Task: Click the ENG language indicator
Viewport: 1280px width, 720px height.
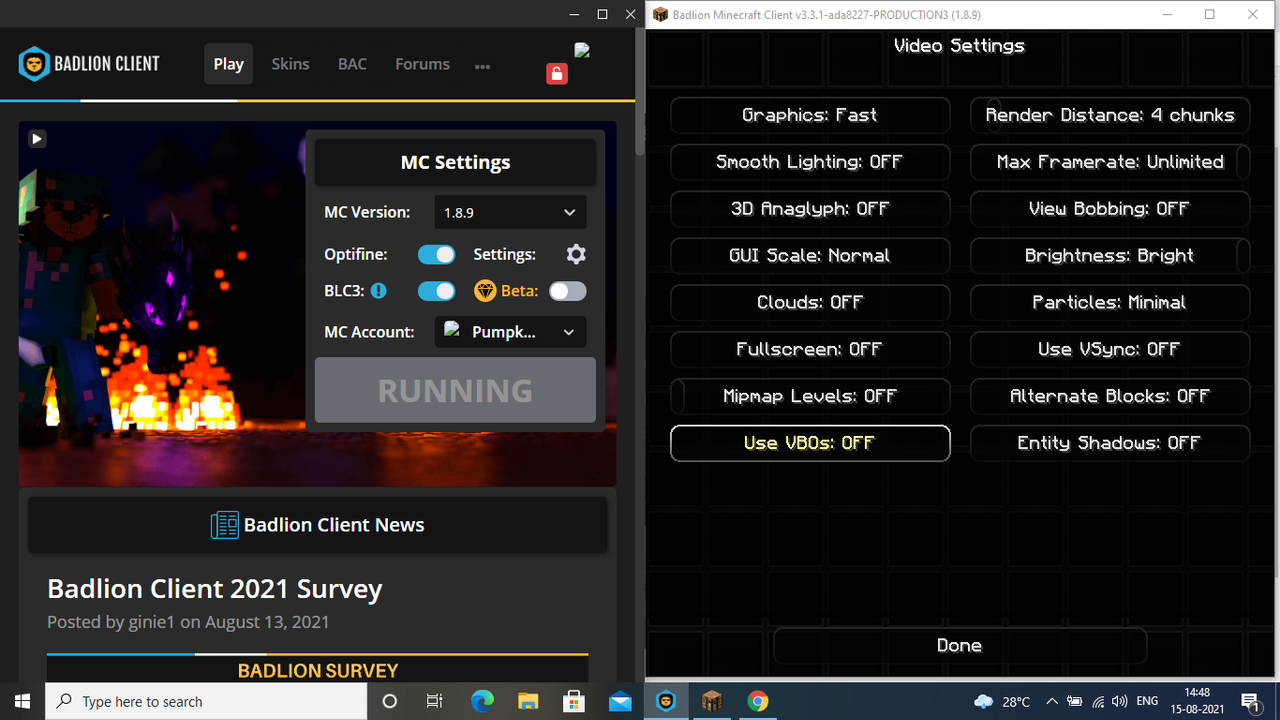Action: 1148,701
